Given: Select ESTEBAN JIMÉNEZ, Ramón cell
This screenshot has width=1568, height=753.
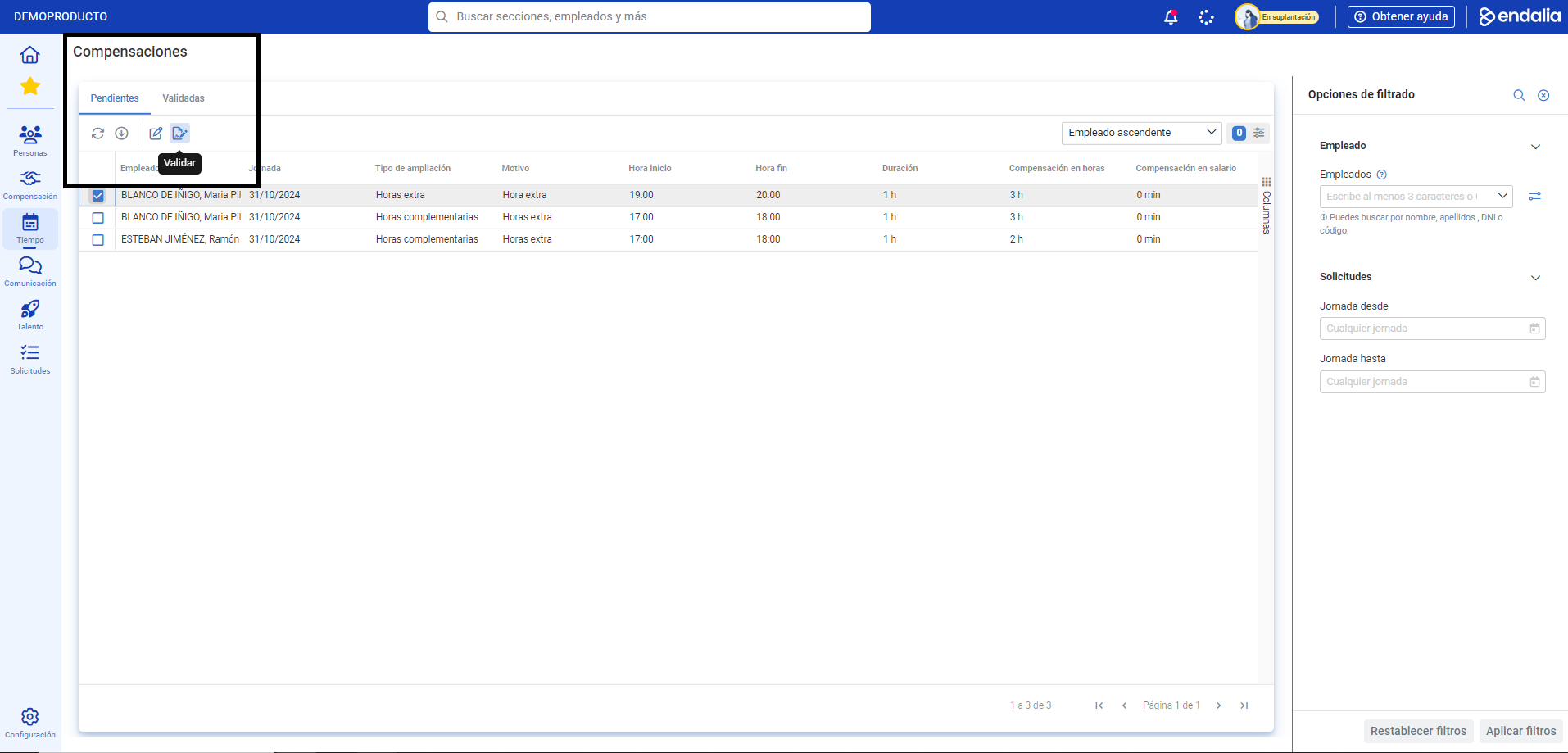Looking at the screenshot, I should coord(180,240).
